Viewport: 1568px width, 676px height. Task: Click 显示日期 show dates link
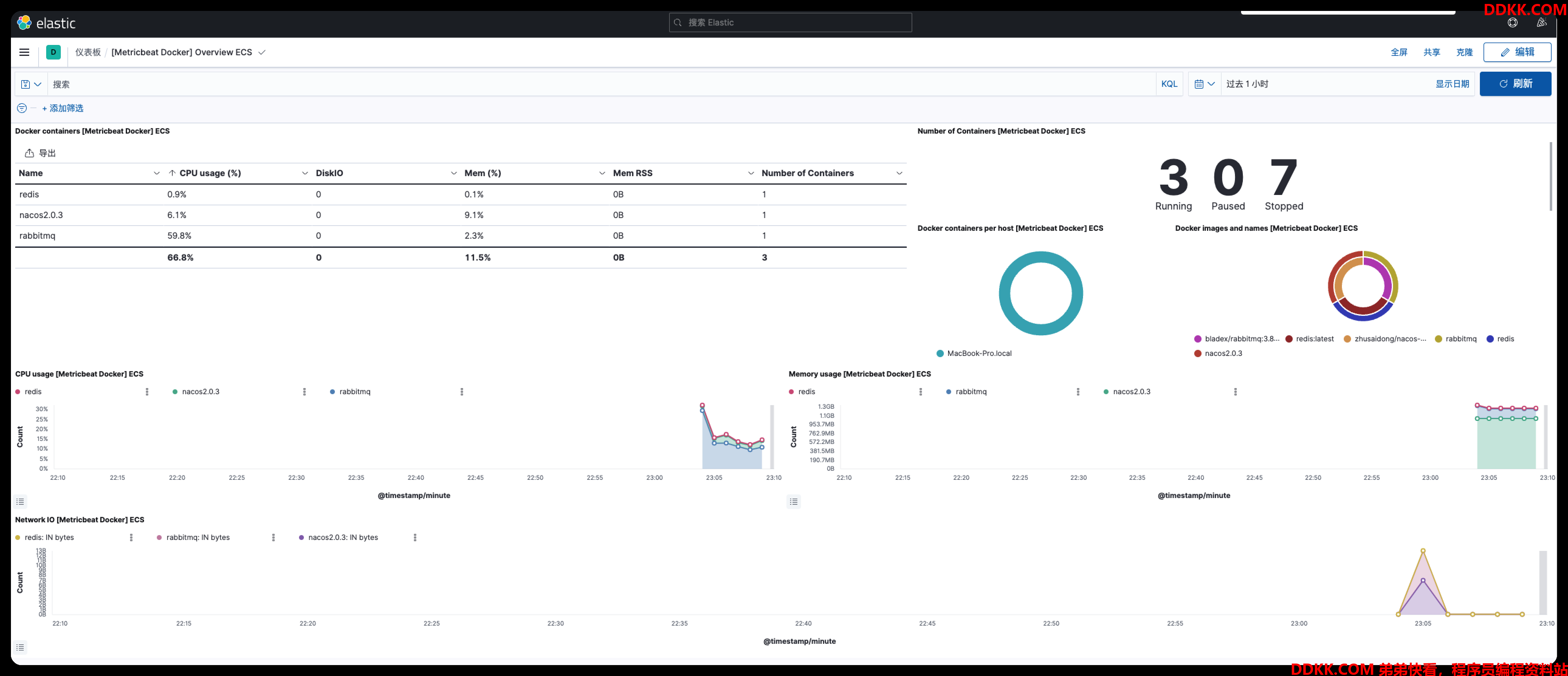click(1452, 84)
